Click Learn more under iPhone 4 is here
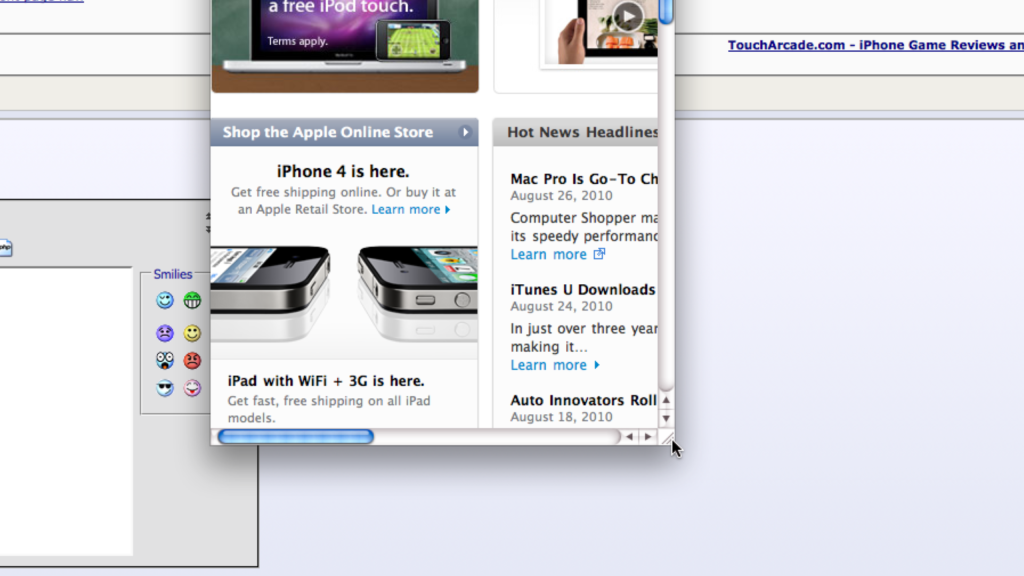This screenshot has width=1024, height=576. (411, 210)
